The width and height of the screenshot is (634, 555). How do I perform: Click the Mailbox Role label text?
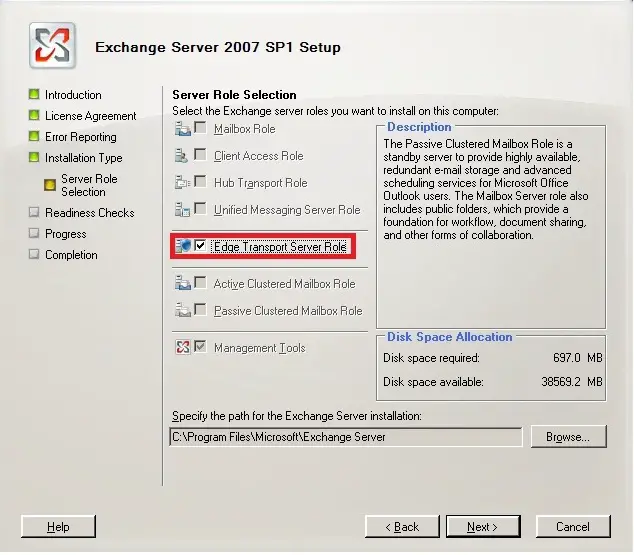tap(245, 129)
